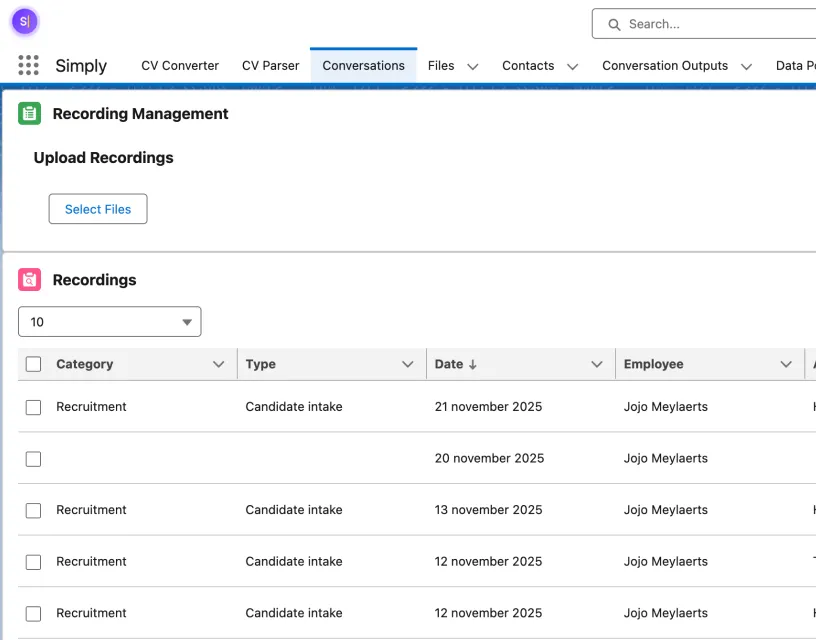The height and width of the screenshot is (640, 816).
Task: Sort by the Type column header
Action: [x=261, y=364]
